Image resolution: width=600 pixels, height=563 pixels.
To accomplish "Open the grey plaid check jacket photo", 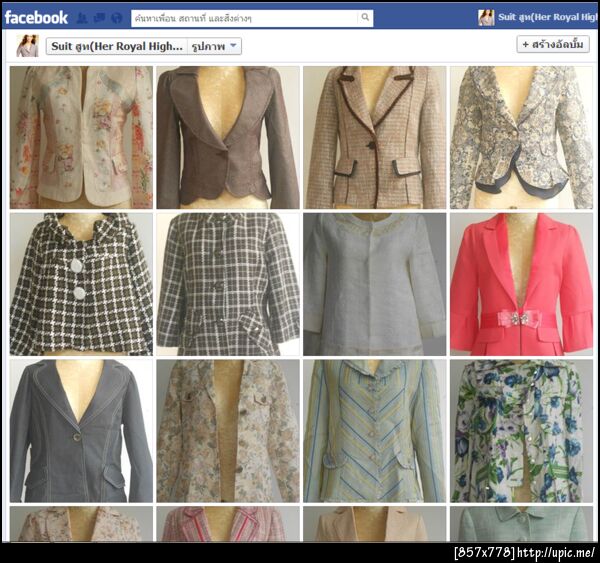I will (x=228, y=284).
